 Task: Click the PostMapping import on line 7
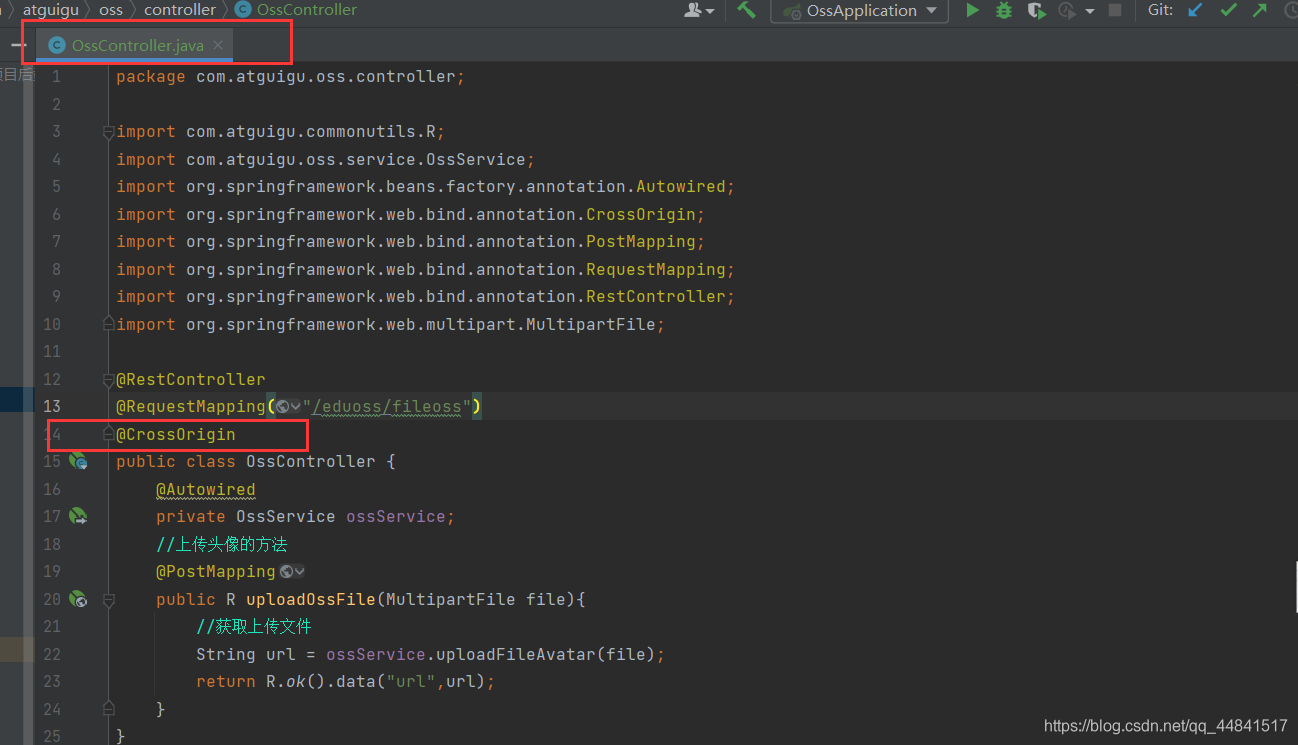(x=640, y=241)
